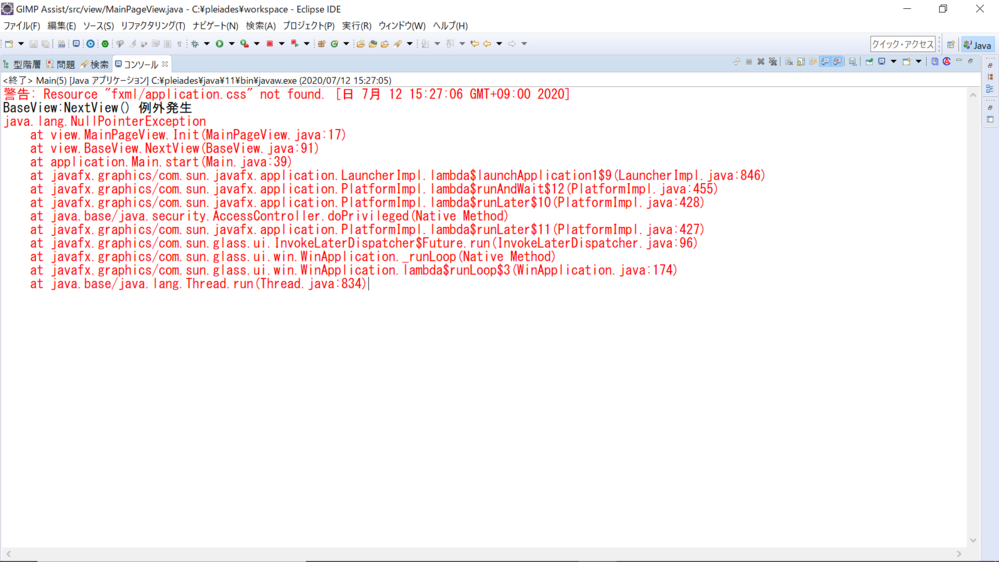Click the red circled A icon in the console toolbar
This screenshot has height=562, width=999.
pyautogui.click(x=947, y=61)
